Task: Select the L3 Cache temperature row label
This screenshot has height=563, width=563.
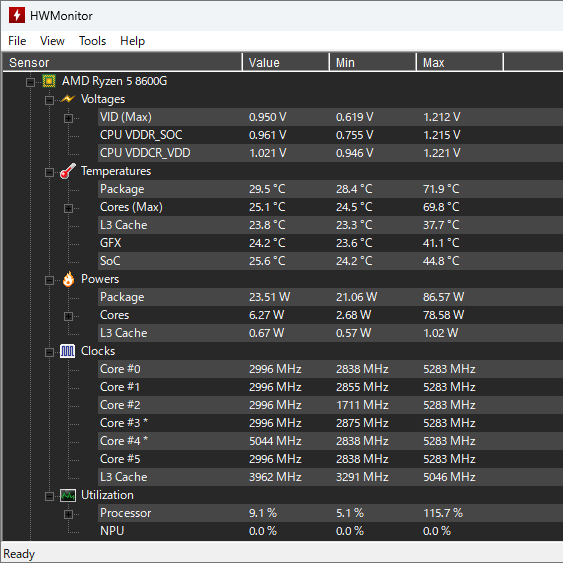Action: coord(124,225)
